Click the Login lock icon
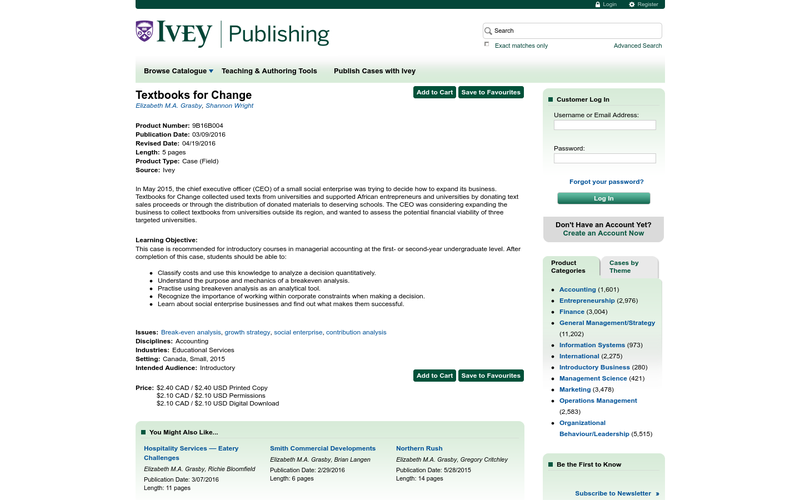This screenshot has height=500, width=800. point(597,5)
